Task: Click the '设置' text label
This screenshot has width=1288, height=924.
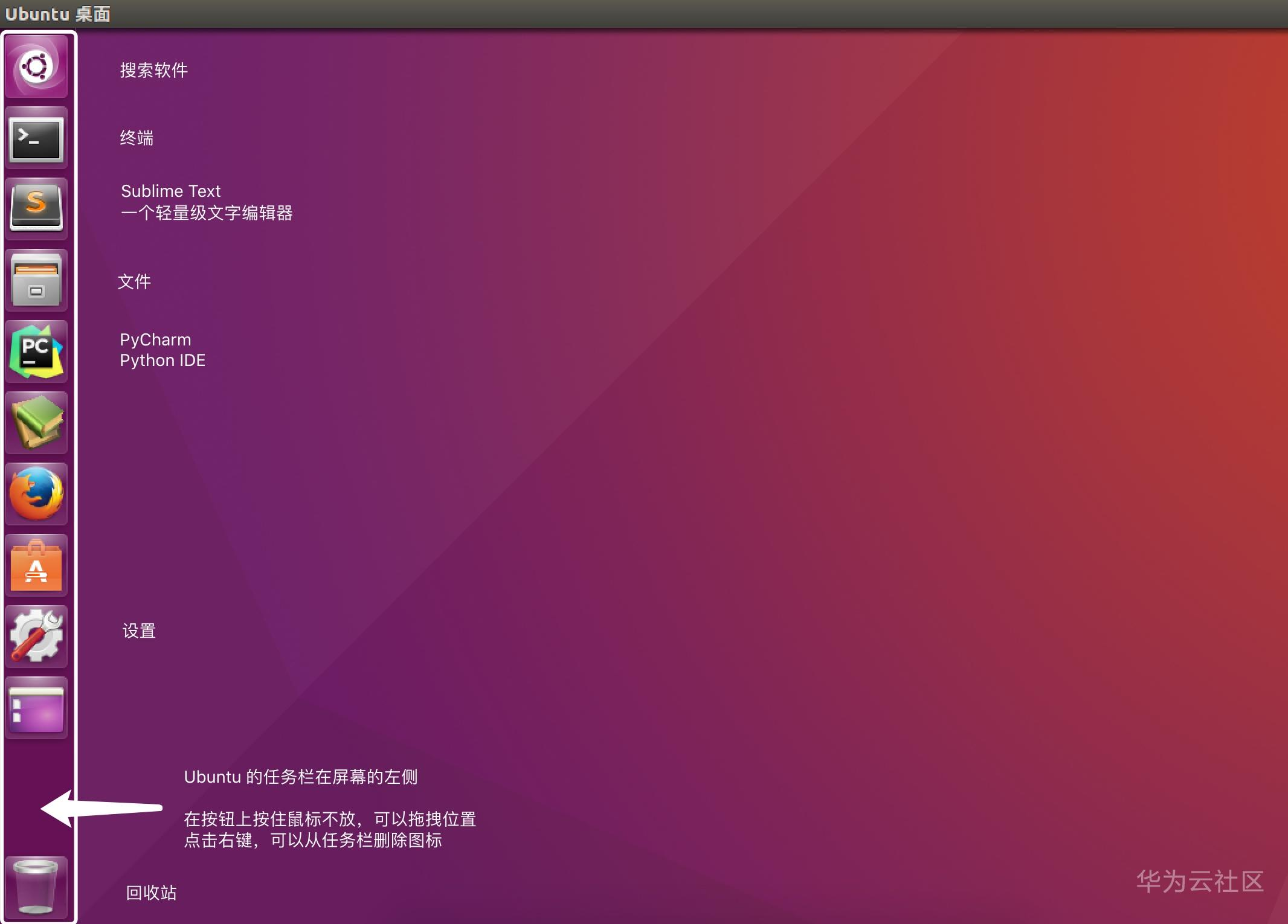Action: (x=139, y=631)
